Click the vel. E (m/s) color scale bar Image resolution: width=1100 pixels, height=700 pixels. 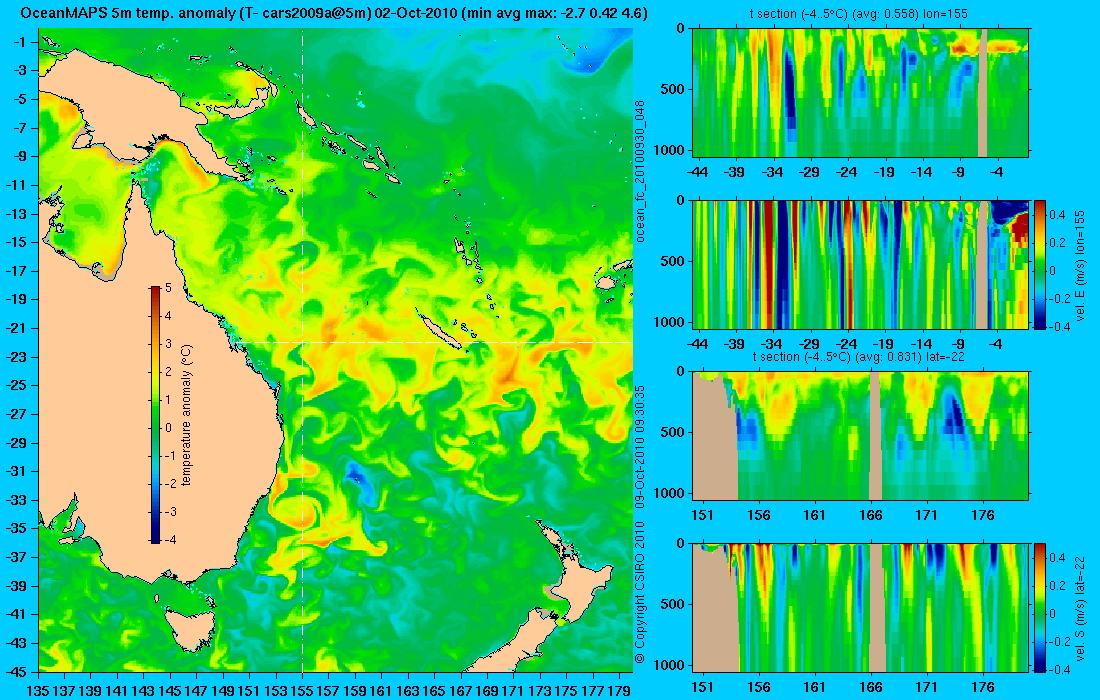[x=1040, y=264]
